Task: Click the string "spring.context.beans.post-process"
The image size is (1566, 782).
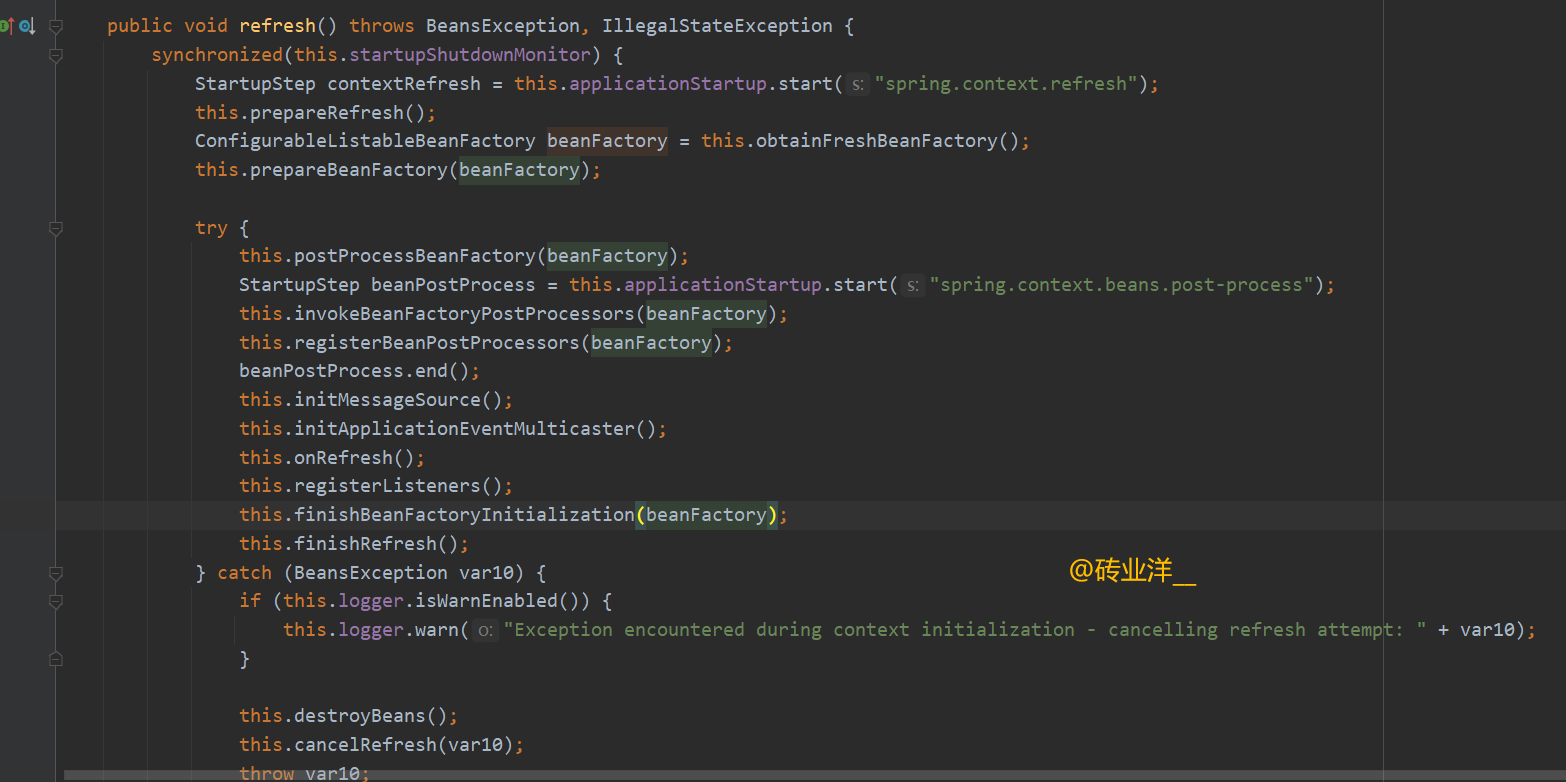Action: [x=1122, y=286]
